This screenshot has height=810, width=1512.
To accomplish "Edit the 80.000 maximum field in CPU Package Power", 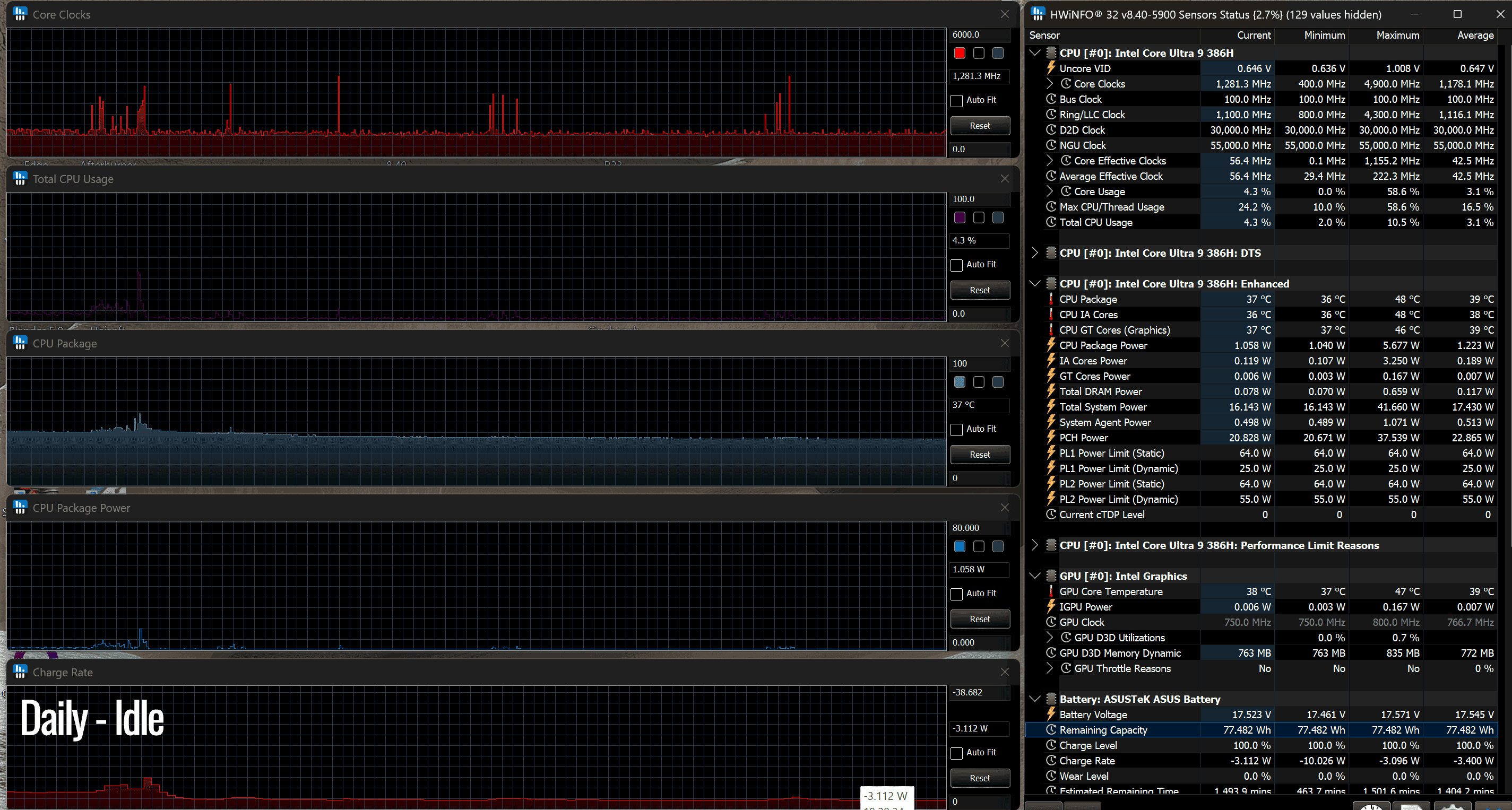I will click(x=980, y=528).
